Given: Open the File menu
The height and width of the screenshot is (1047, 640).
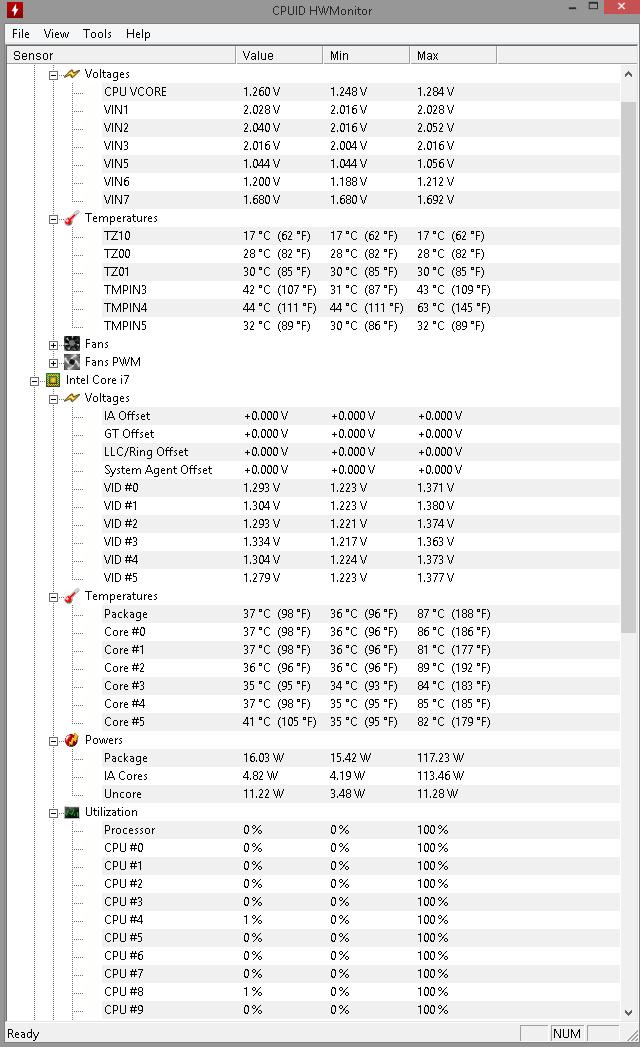Looking at the screenshot, I should pyautogui.click(x=21, y=33).
